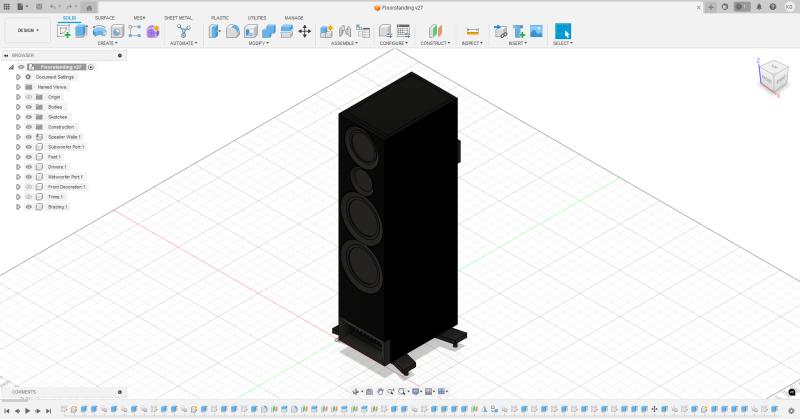
Task: Click the Select tool icon
Action: (563, 31)
